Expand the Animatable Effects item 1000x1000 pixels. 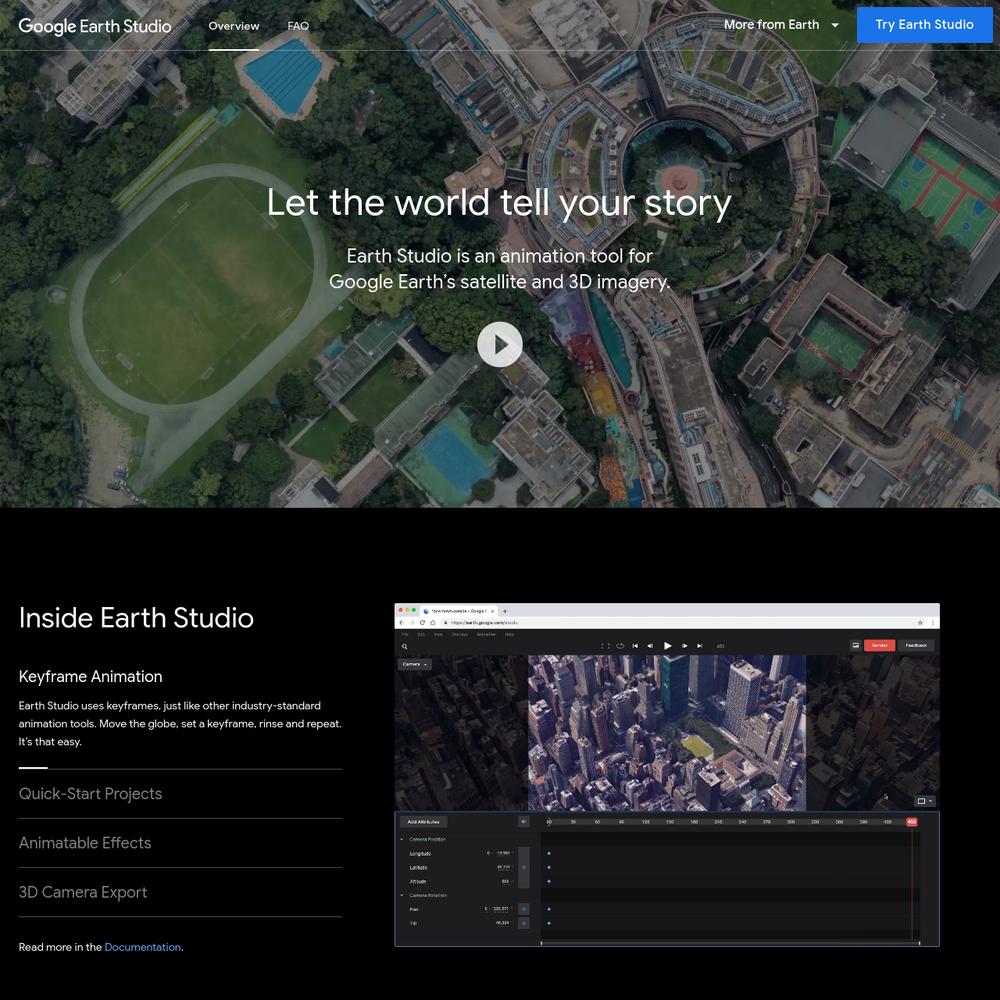coord(85,842)
